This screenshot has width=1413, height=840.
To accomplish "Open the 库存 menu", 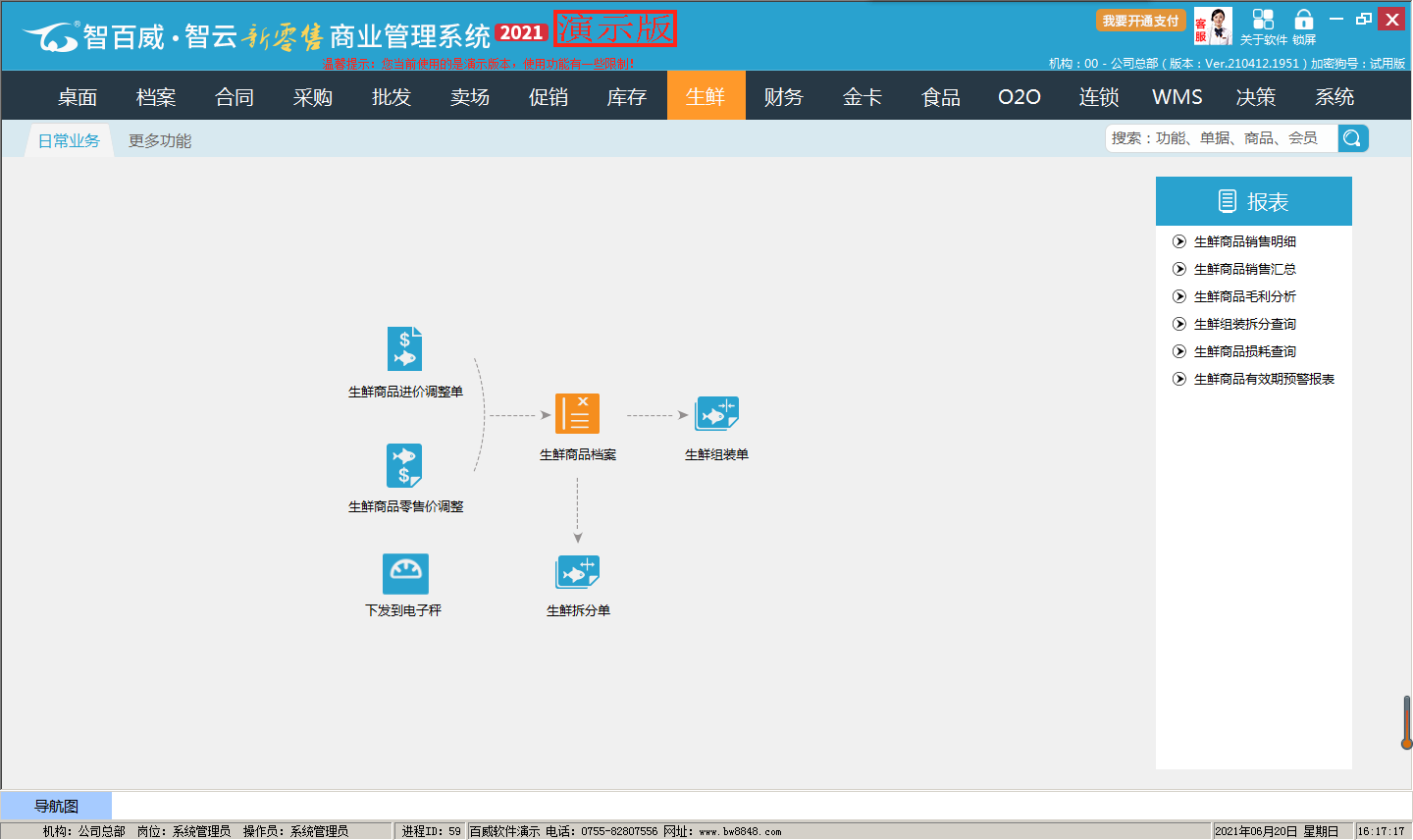I will [x=627, y=97].
